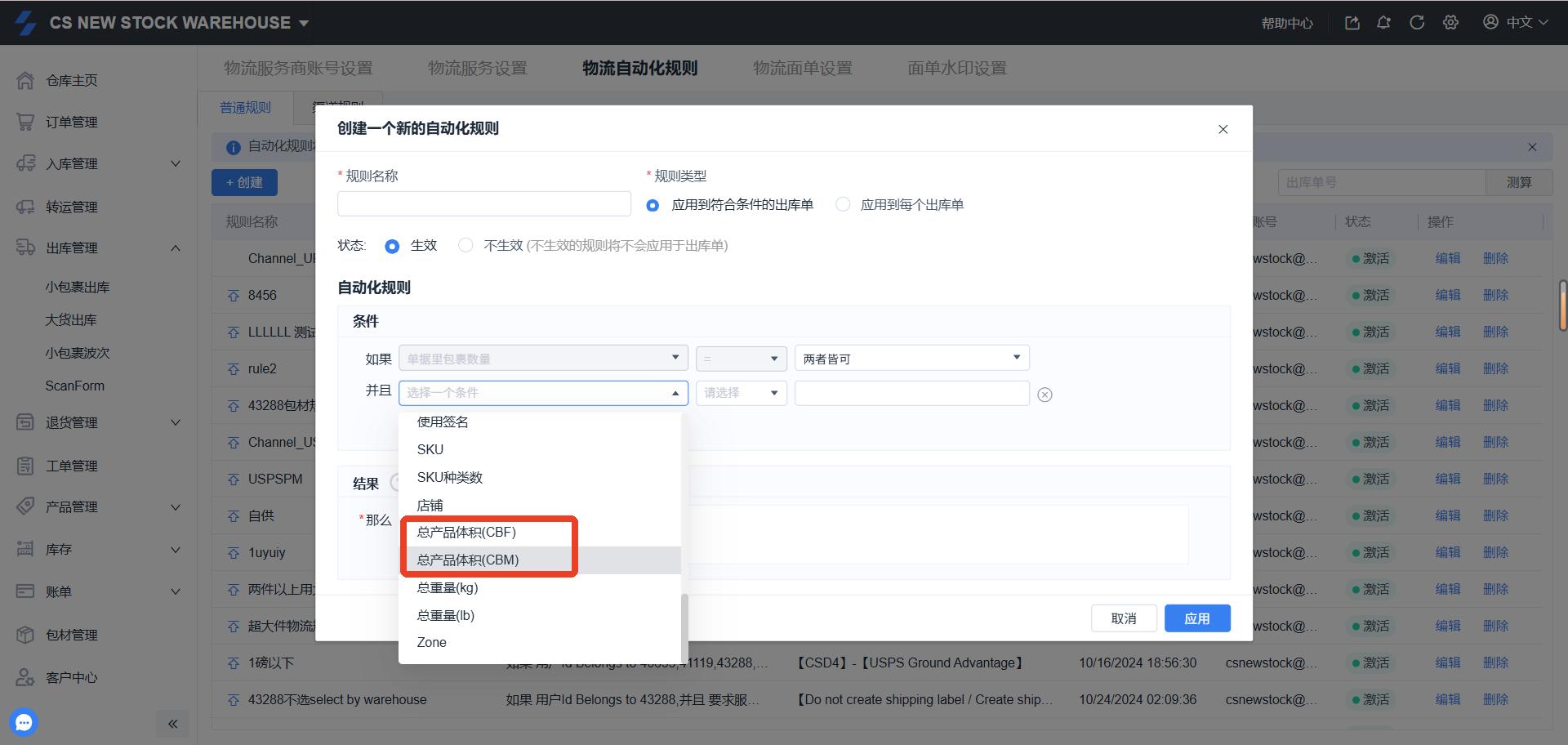The width and height of the screenshot is (1568, 745).
Task: Click the 规则名称 text input field
Action: point(483,203)
